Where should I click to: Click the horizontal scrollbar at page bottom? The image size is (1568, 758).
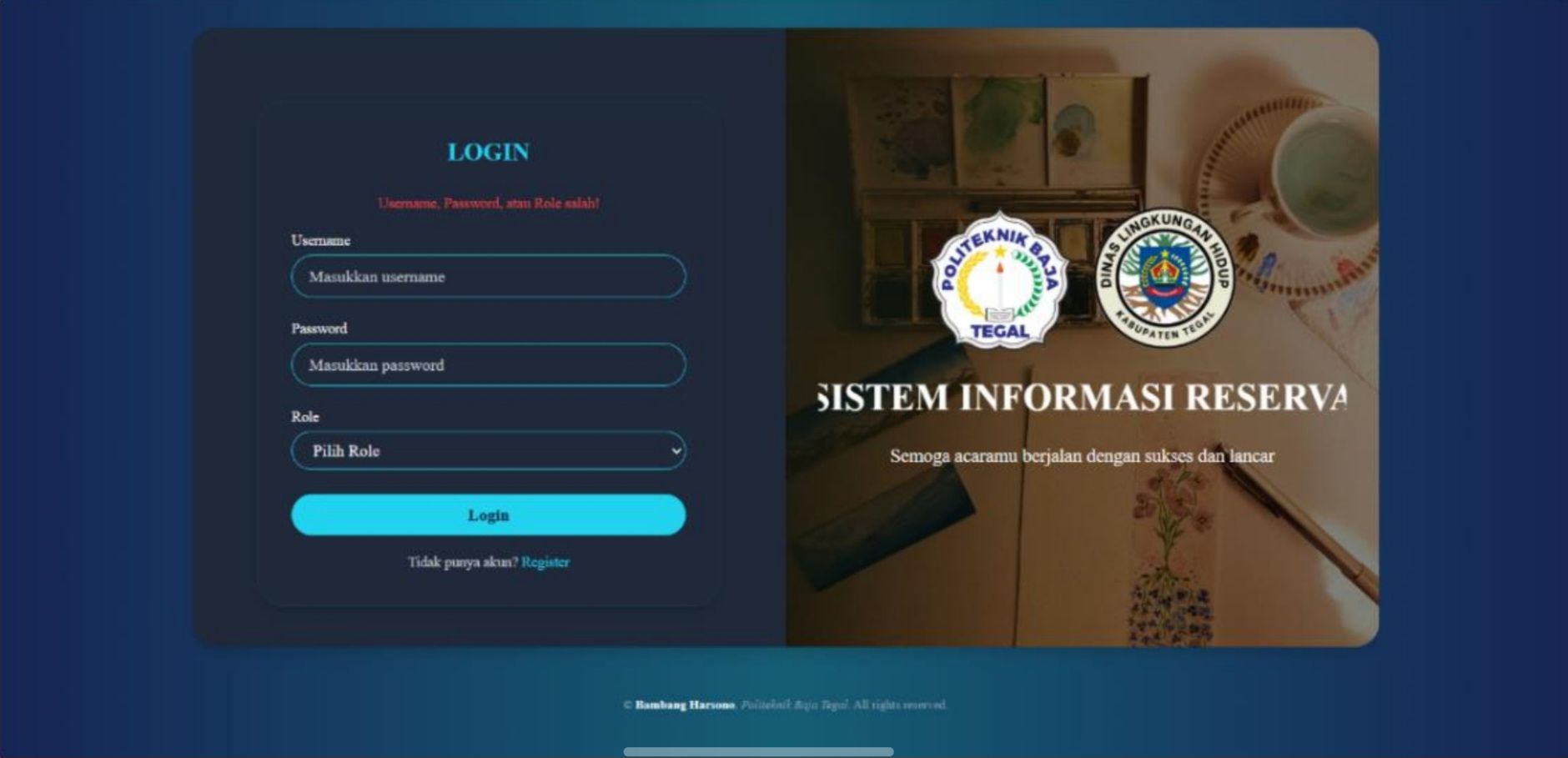[758, 751]
